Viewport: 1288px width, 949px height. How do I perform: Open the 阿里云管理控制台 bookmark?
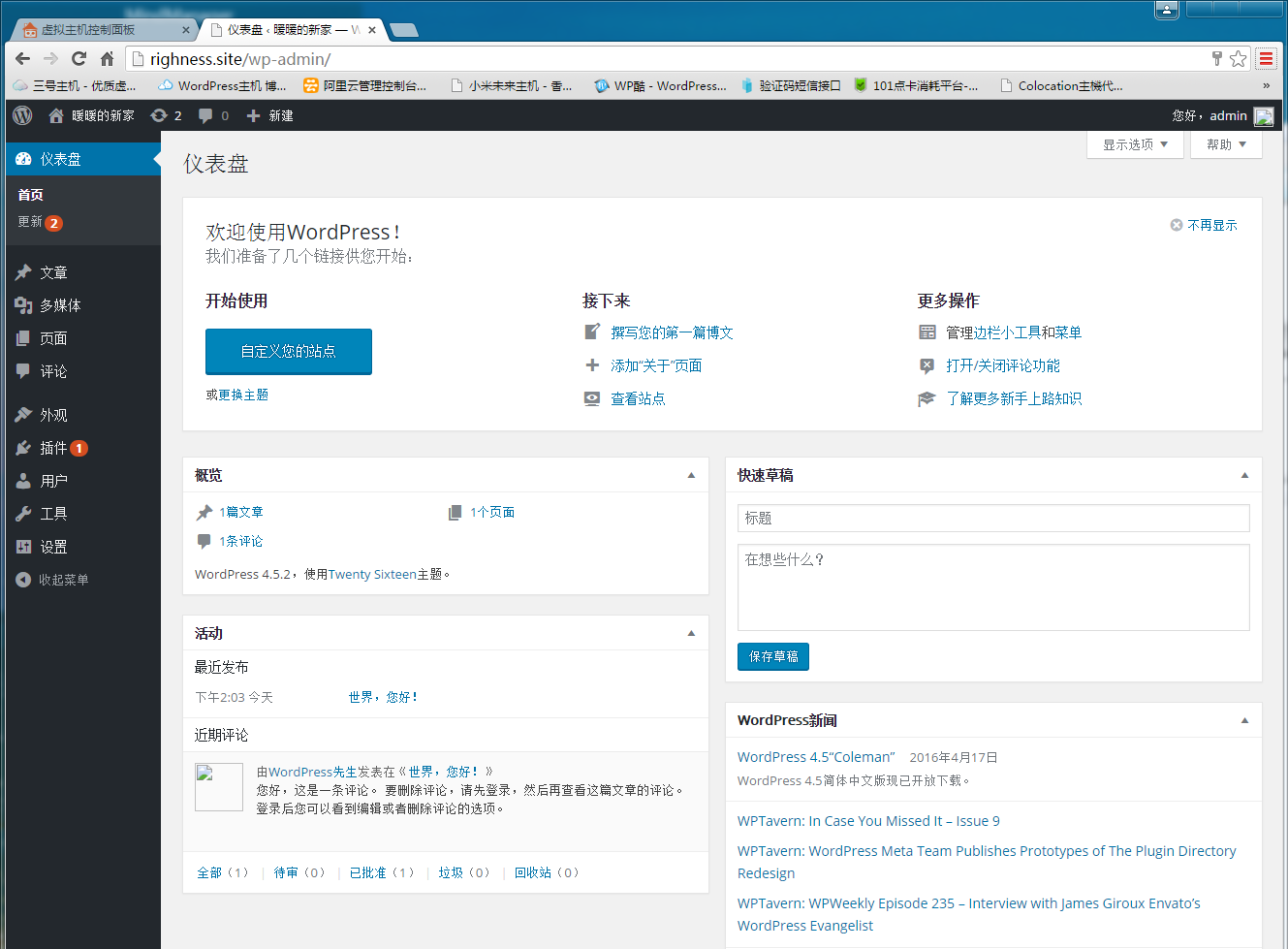pyautogui.click(x=364, y=85)
